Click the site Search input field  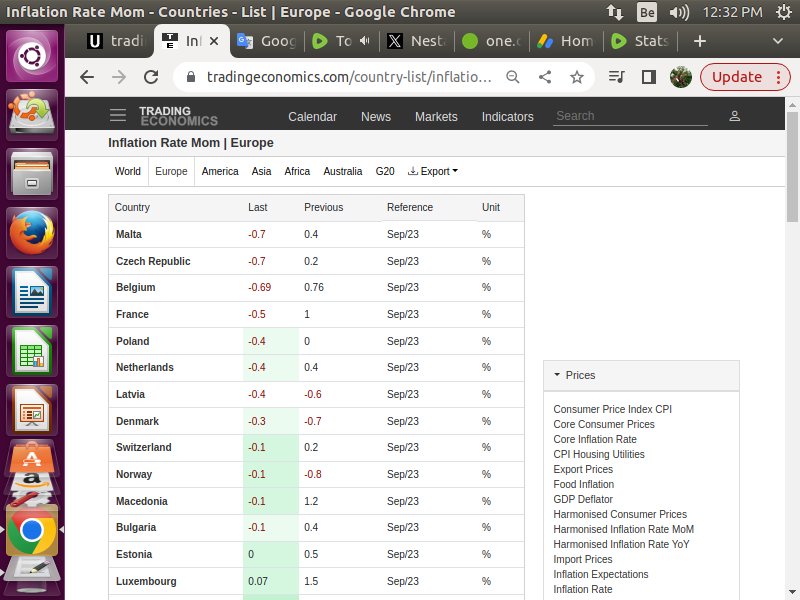(630, 116)
